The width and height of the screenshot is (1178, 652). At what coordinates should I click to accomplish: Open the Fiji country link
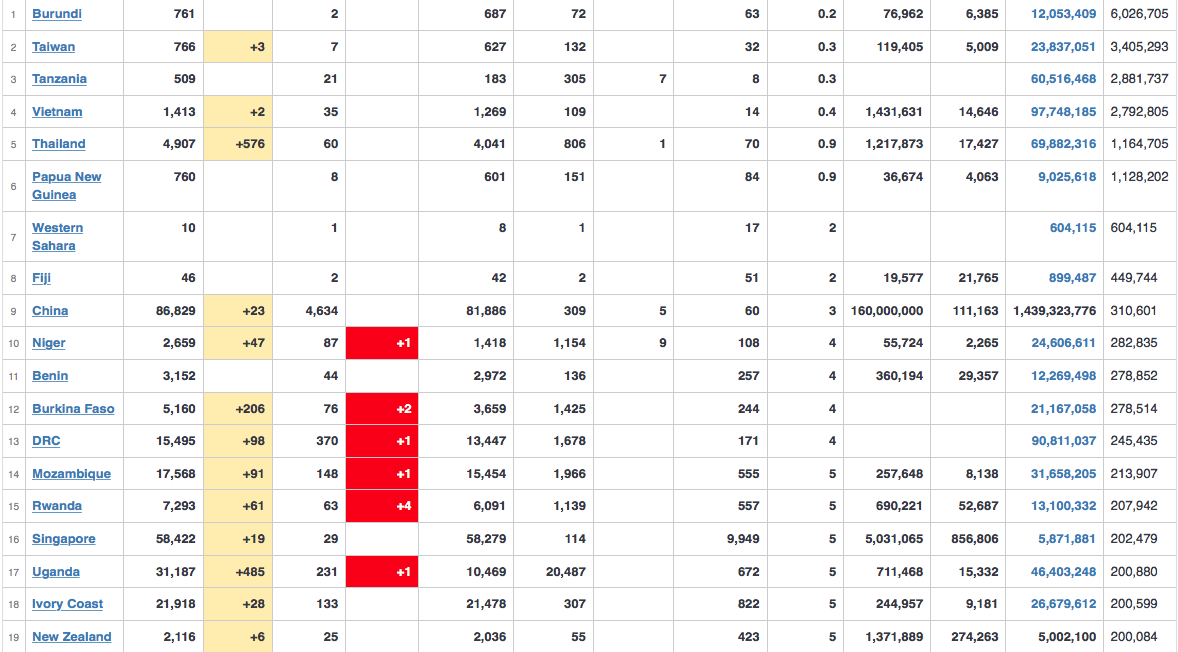[x=41, y=278]
